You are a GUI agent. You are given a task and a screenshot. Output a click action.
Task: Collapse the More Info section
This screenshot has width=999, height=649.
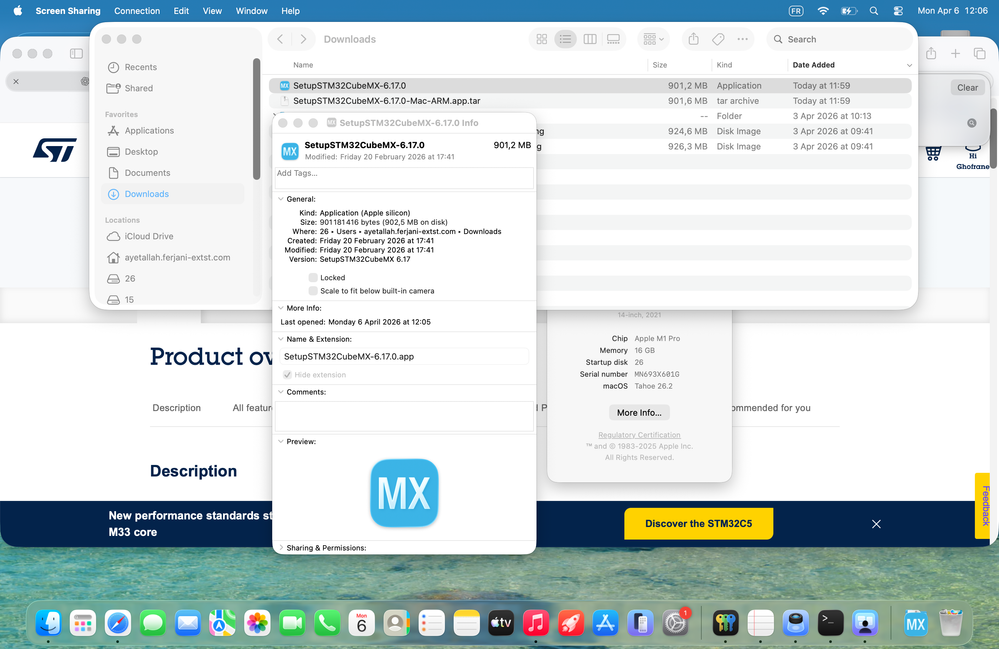coord(281,308)
